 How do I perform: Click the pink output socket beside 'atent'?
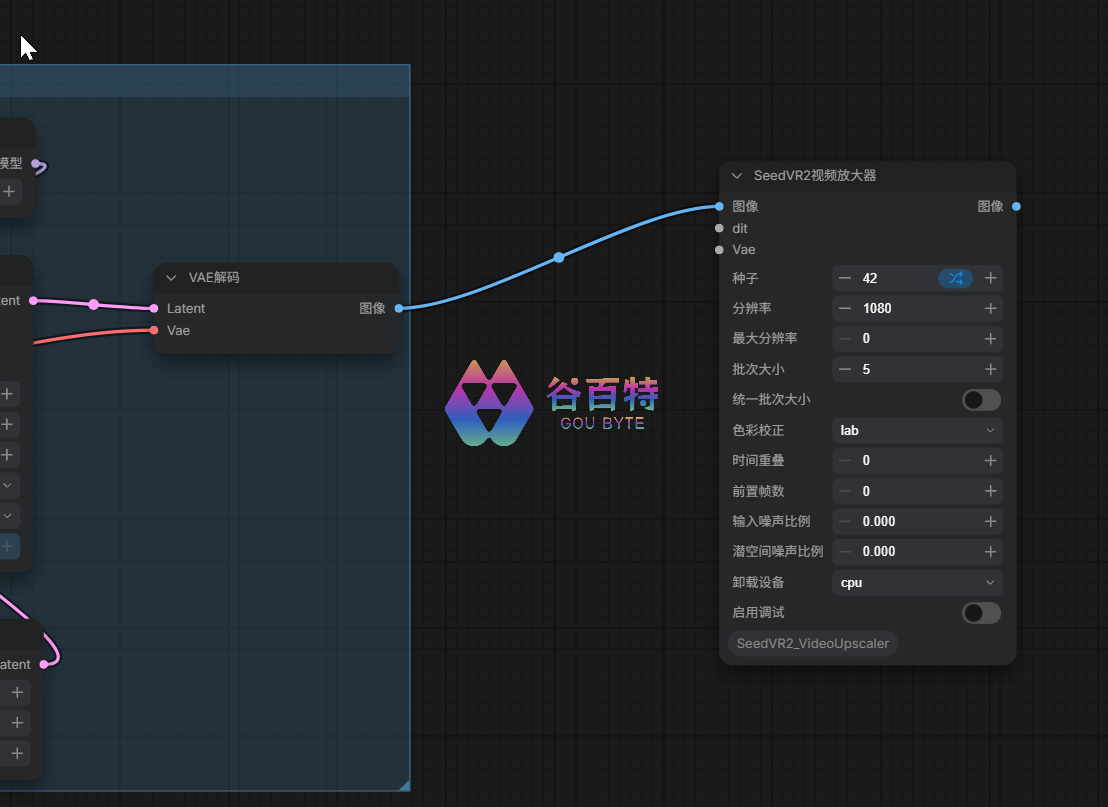[x=45, y=664]
